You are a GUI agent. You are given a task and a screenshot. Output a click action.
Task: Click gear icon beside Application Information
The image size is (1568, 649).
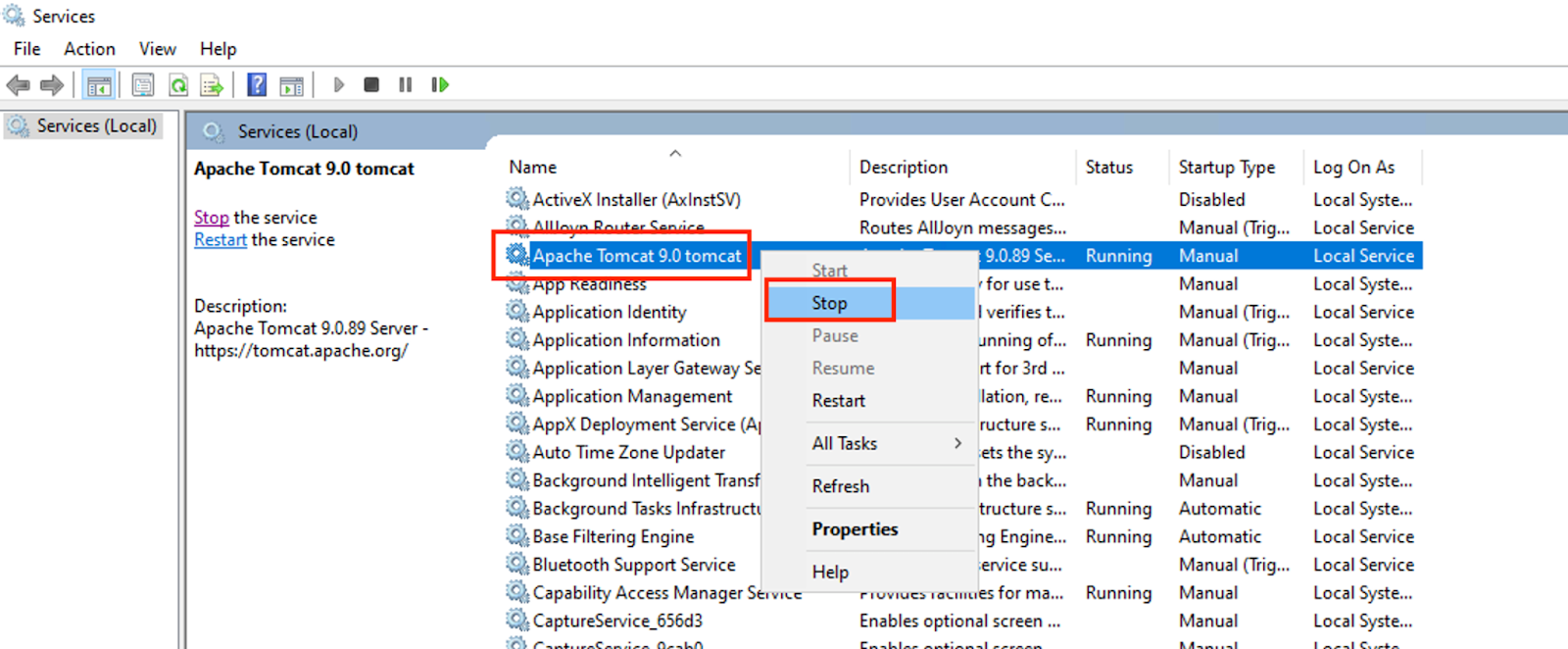pos(517,340)
